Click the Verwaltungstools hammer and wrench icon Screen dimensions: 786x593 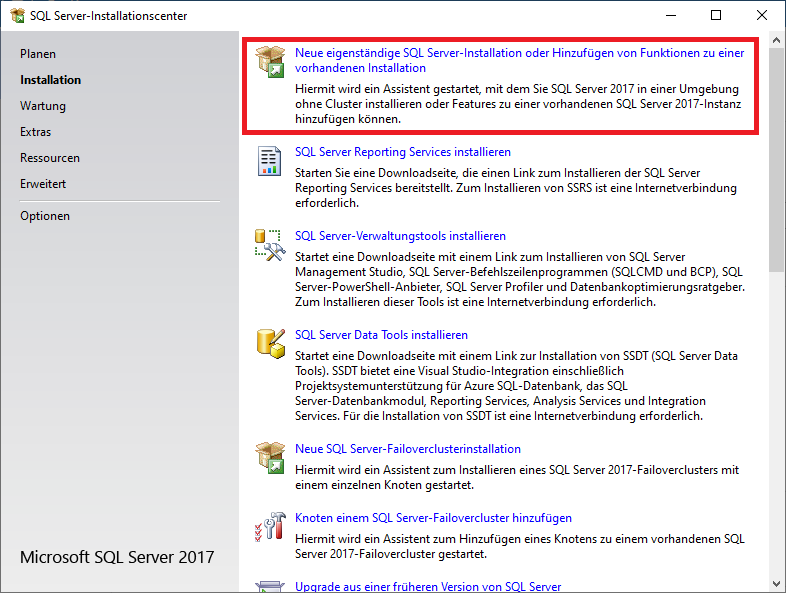pos(270,245)
